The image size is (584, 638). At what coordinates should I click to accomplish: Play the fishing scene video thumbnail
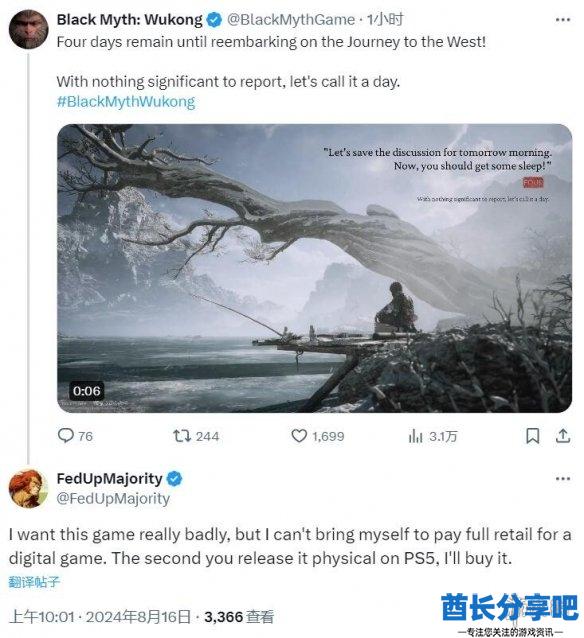click(x=314, y=268)
